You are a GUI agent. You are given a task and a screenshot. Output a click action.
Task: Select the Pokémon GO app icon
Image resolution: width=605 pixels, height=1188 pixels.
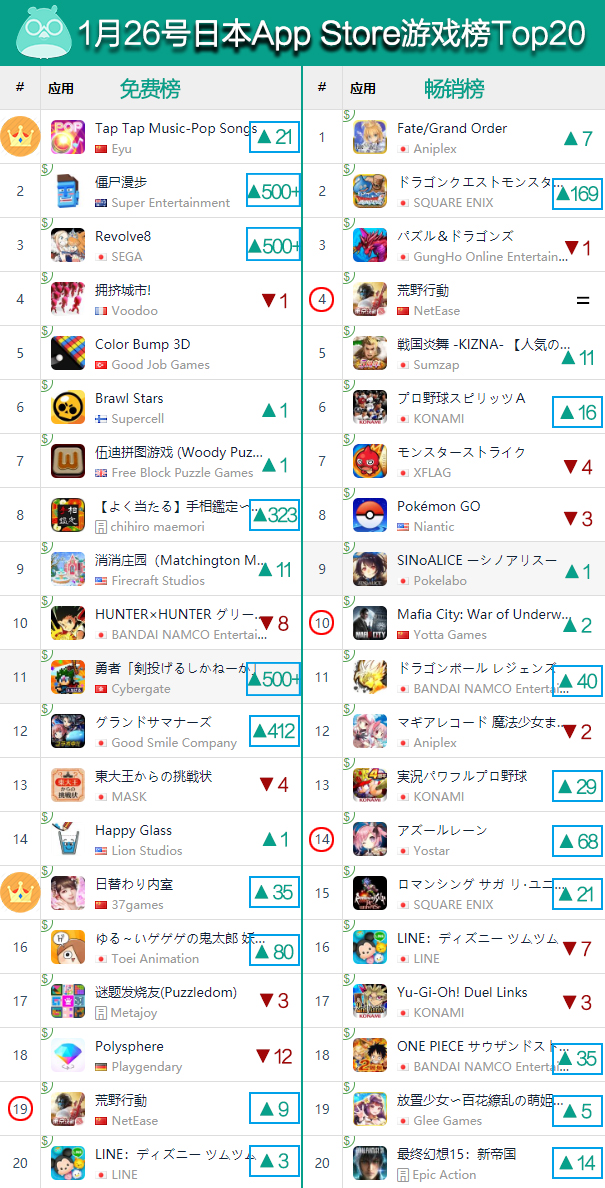pos(370,515)
